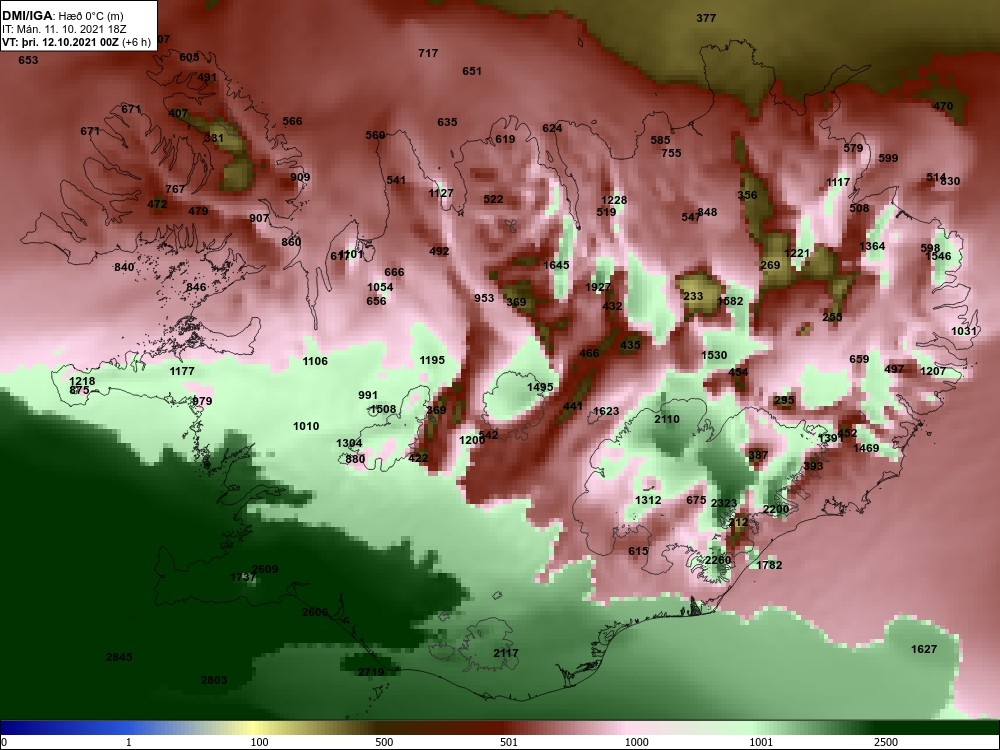Select the 1228 value
Viewport: 1000px width, 750px height.
614,200
